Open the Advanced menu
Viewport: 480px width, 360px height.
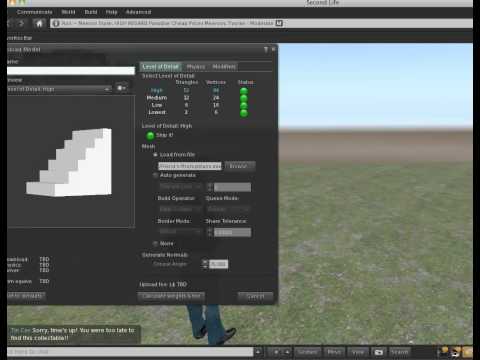[x=138, y=12]
